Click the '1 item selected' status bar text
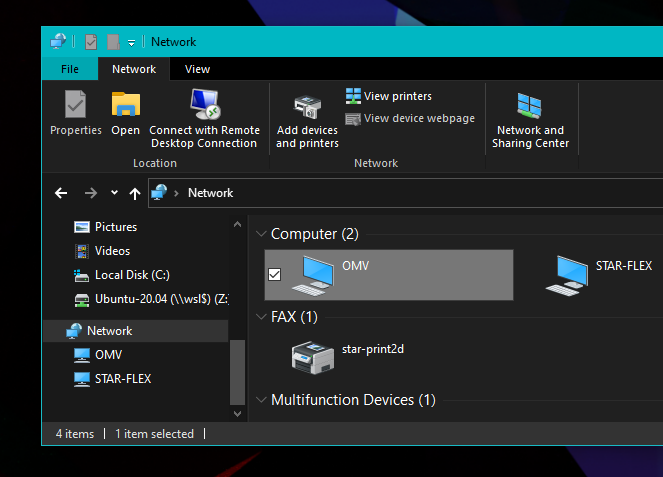 tap(154, 434)
